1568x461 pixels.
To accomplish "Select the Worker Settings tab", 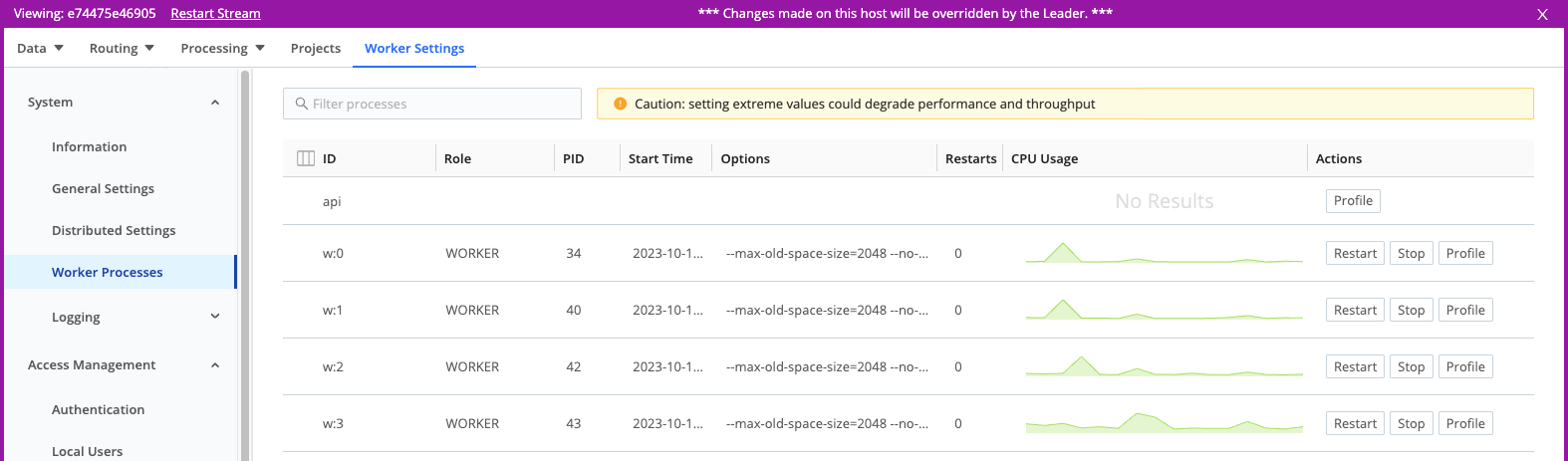I will [x=414, y=48].
